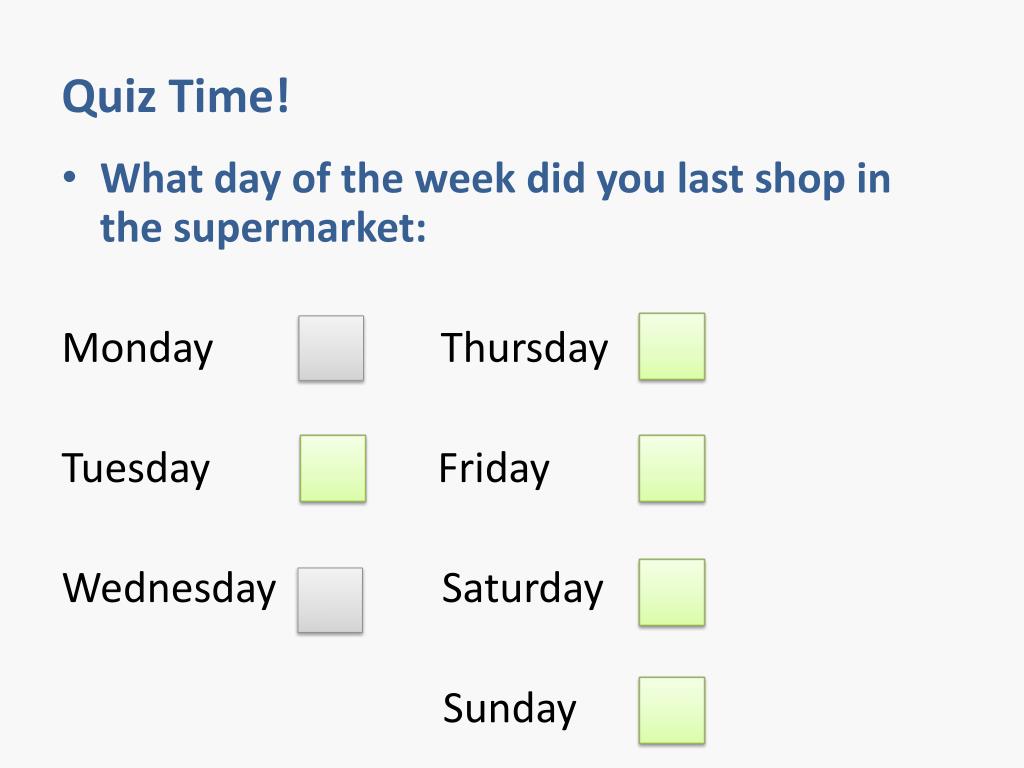Click the word "Time!" in title
Screen dimensions: 1024x768
click(231, 95)
